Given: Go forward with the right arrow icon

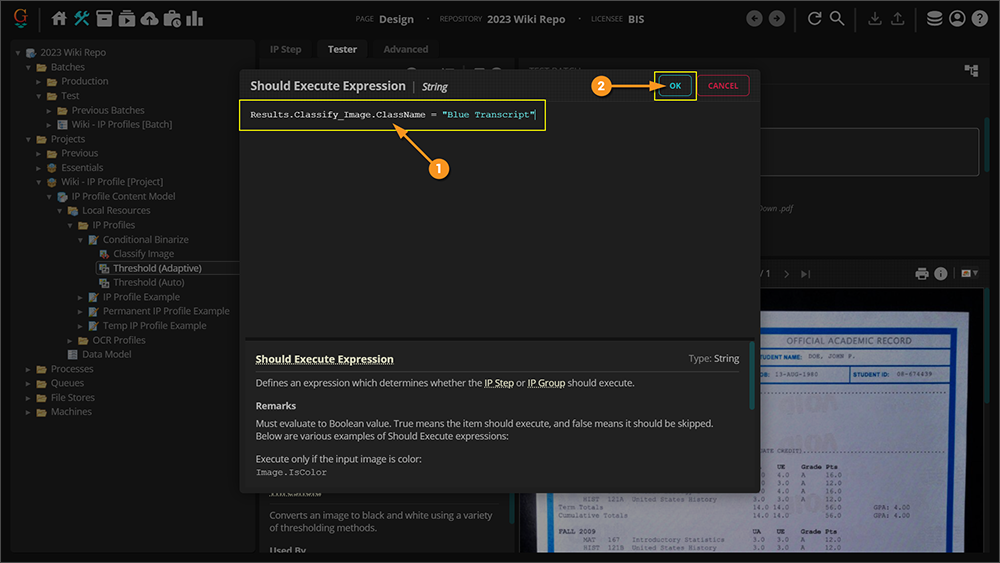Looking at the screenshot, I should tap(777, 18).
